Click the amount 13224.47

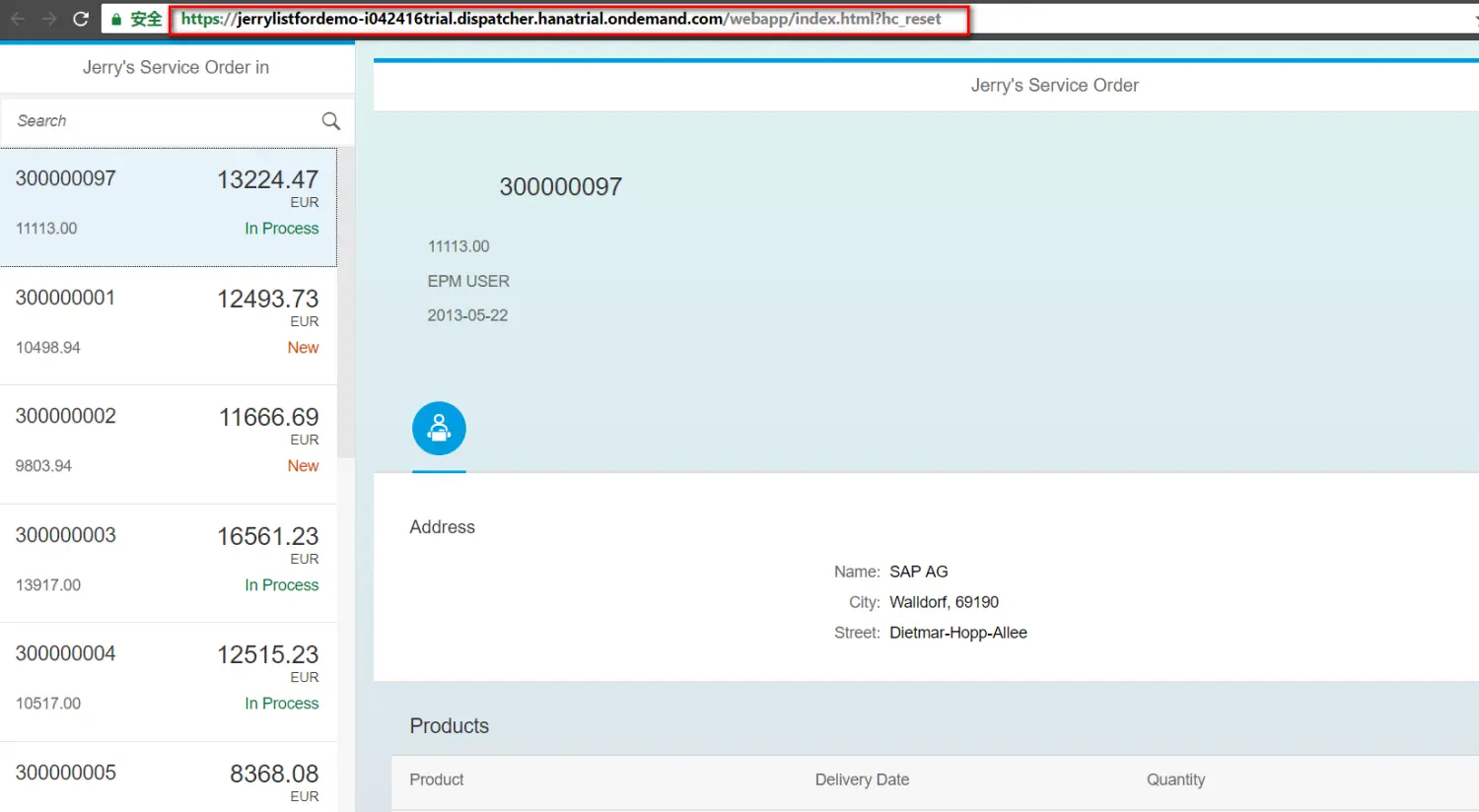tap(267, 179)
